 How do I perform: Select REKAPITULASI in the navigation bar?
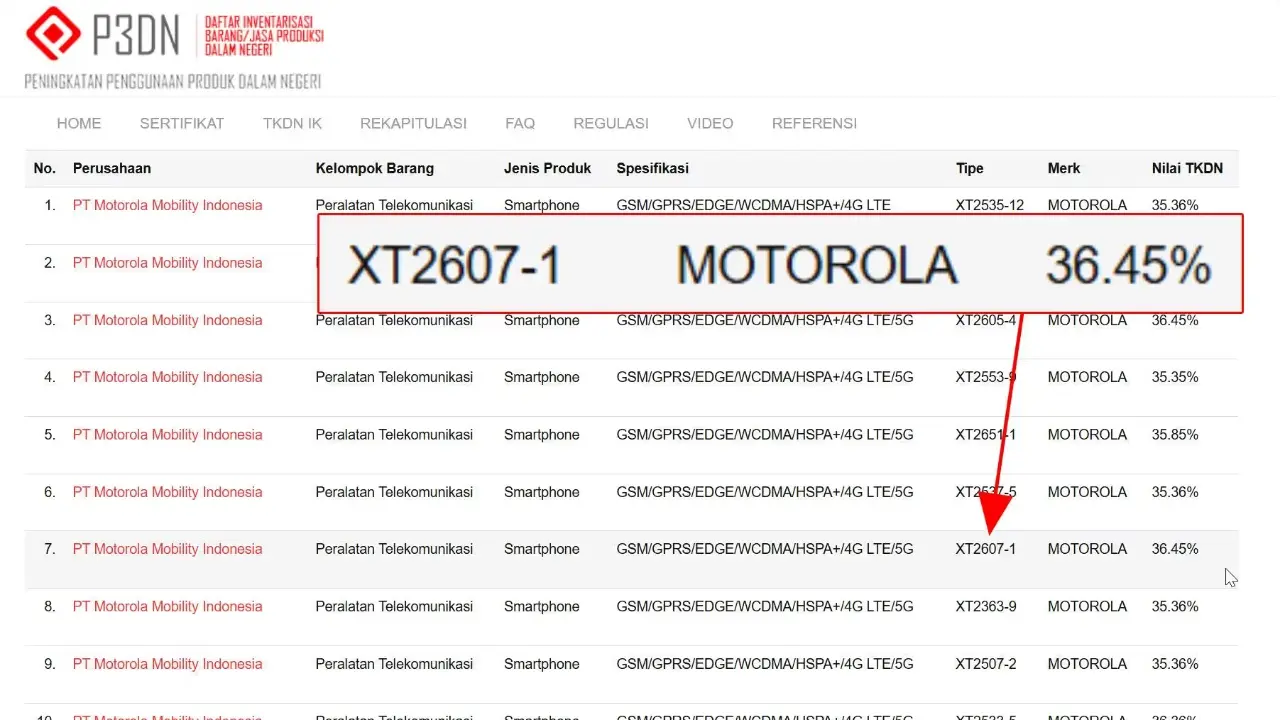point(413,123)
